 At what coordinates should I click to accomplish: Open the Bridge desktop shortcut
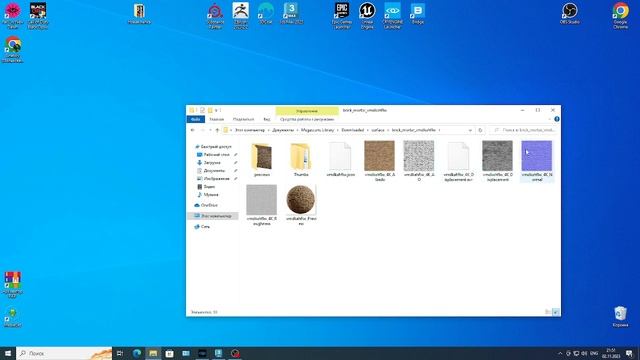[x=418, y=13]
